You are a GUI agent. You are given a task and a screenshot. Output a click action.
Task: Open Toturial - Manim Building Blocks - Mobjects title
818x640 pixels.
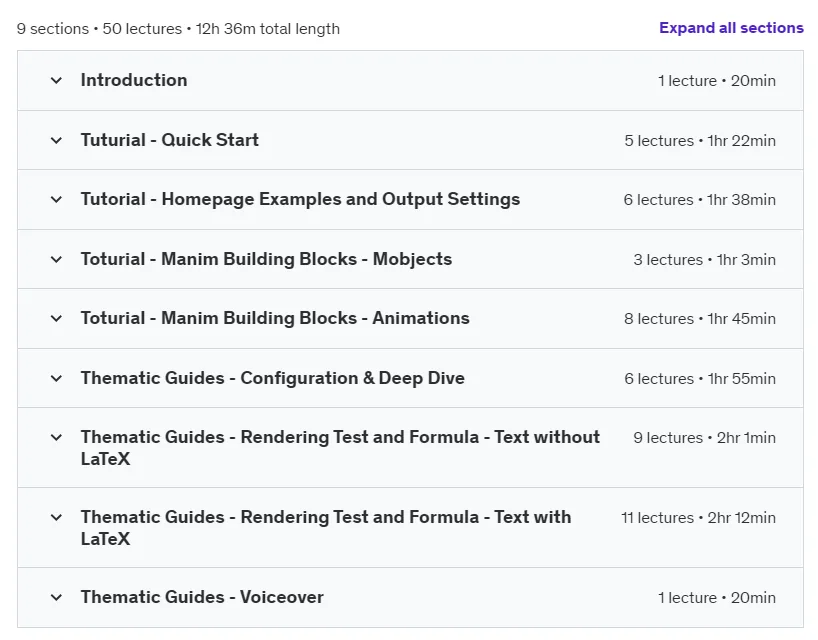[266, 259]
